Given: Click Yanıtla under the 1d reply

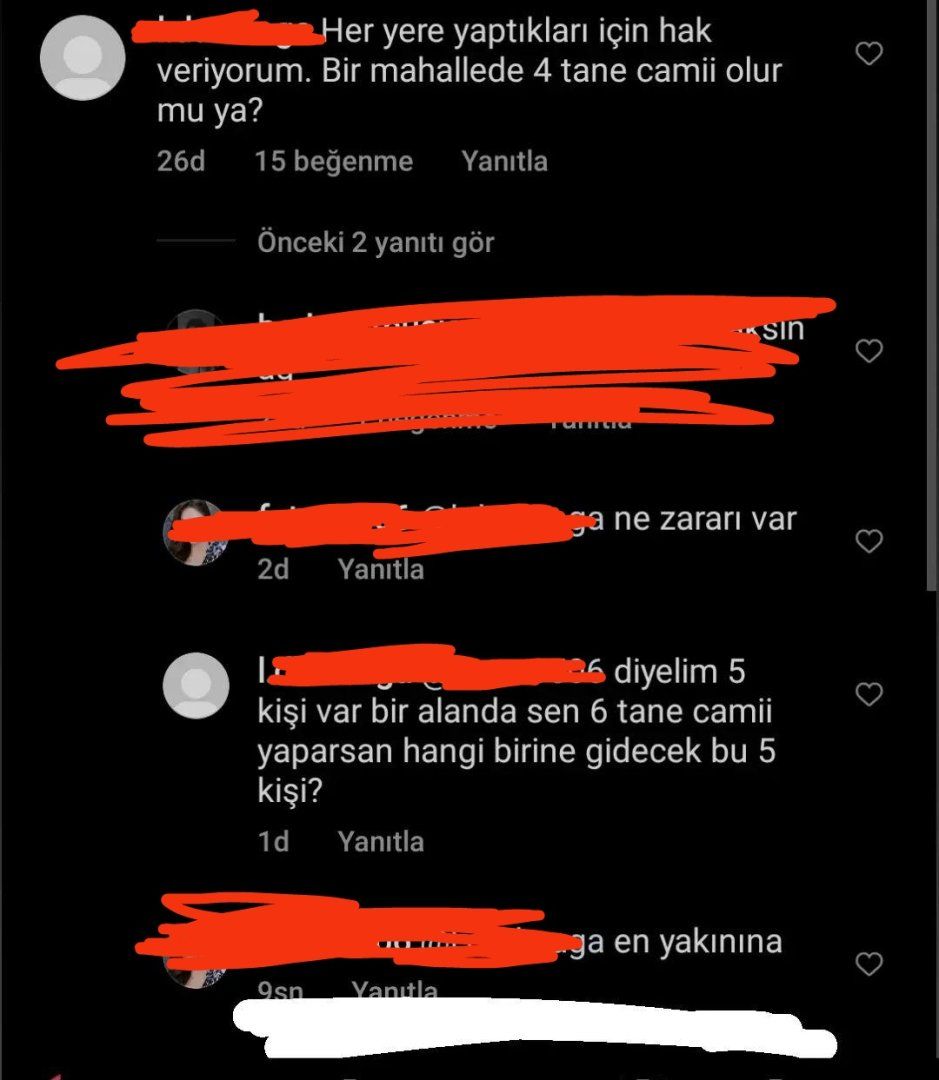Looking at the screenshot, I should 380,842.
